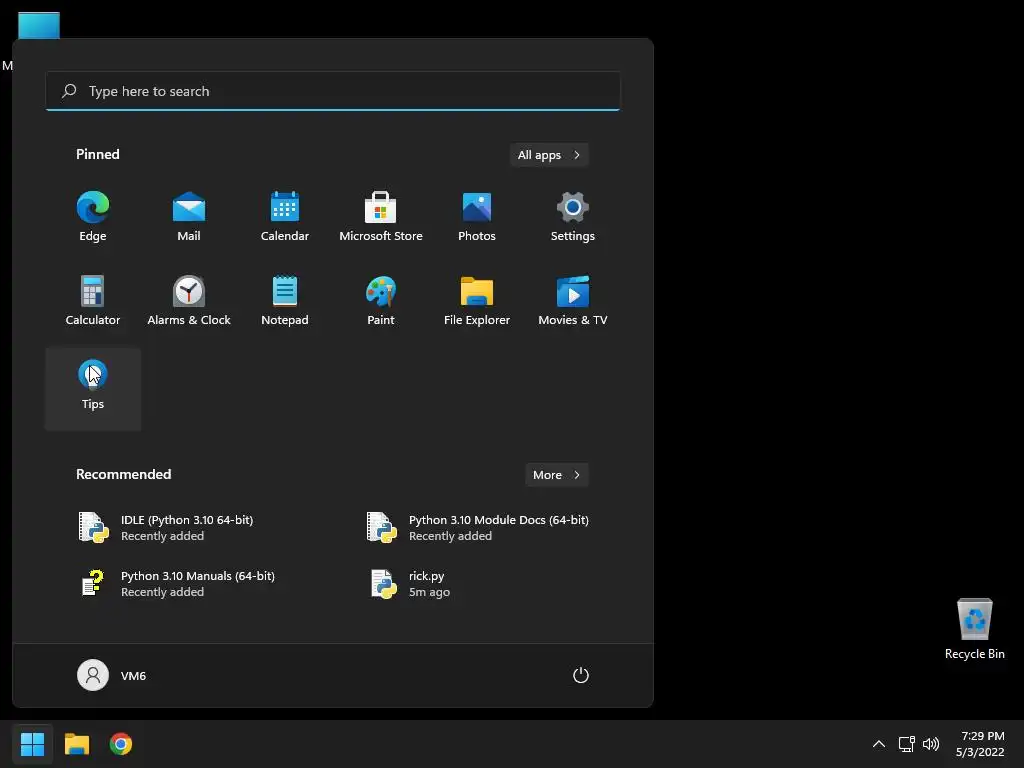This screenshot has height=768, width=1024.
Task: Open File Explorer from pinned apps
Action: point(477,301)
